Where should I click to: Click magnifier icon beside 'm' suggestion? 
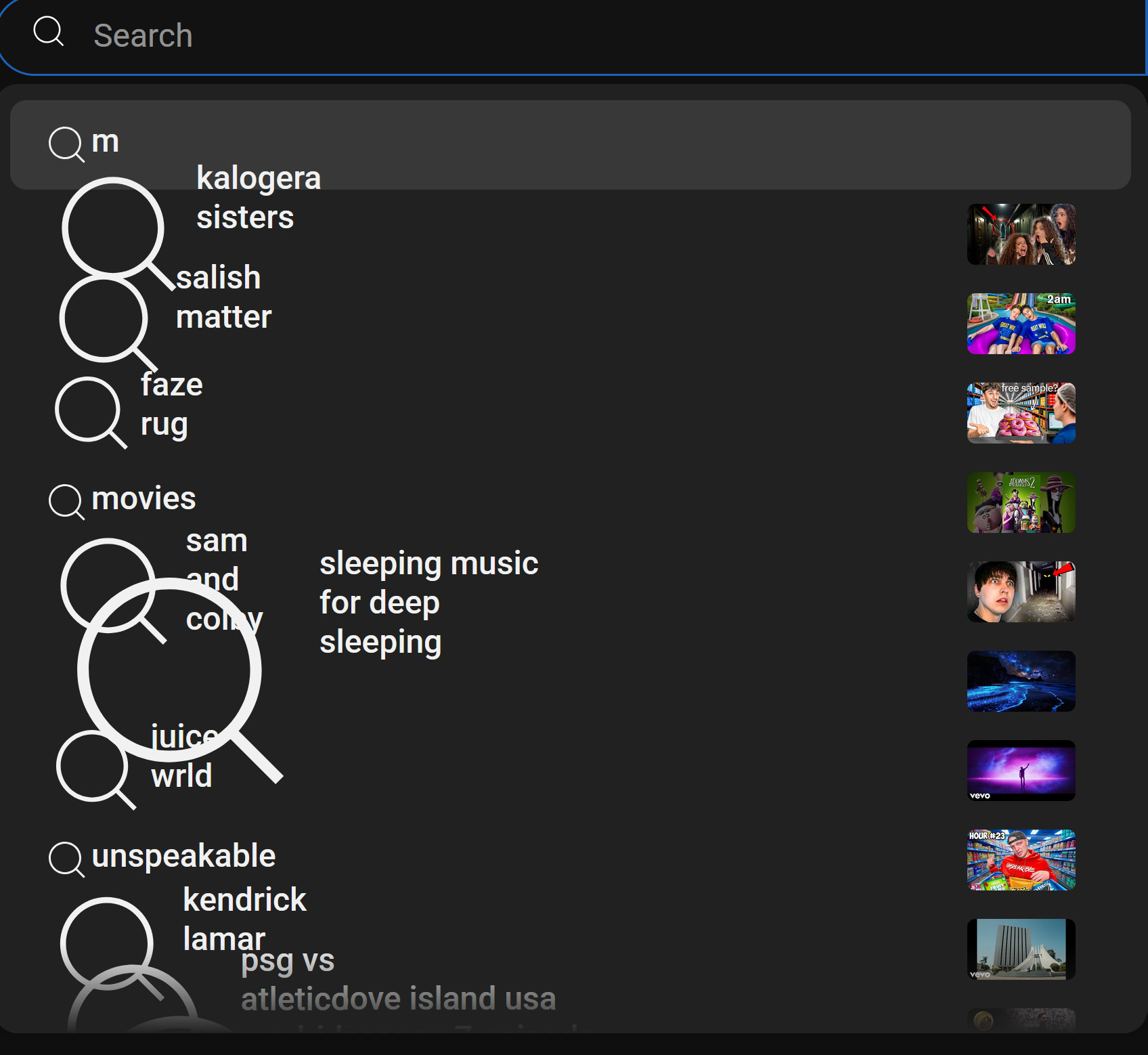pyautogui.click(x=66, y=144)
